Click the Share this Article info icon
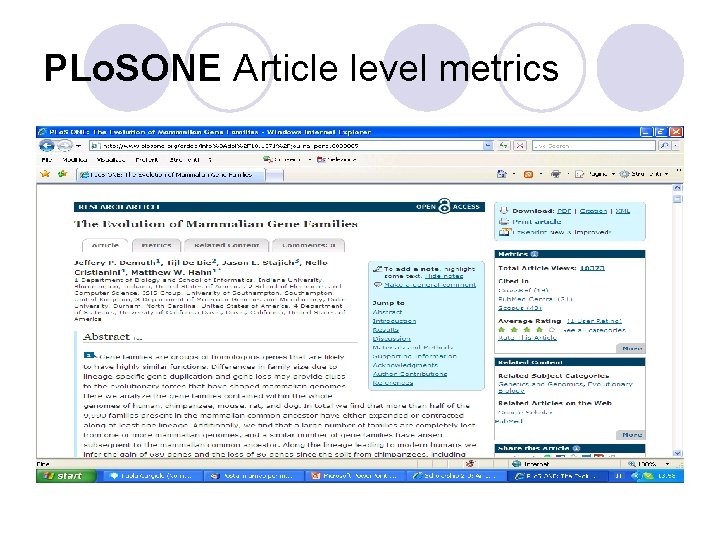This screenshot has height=540, width=720. point(577,448)
